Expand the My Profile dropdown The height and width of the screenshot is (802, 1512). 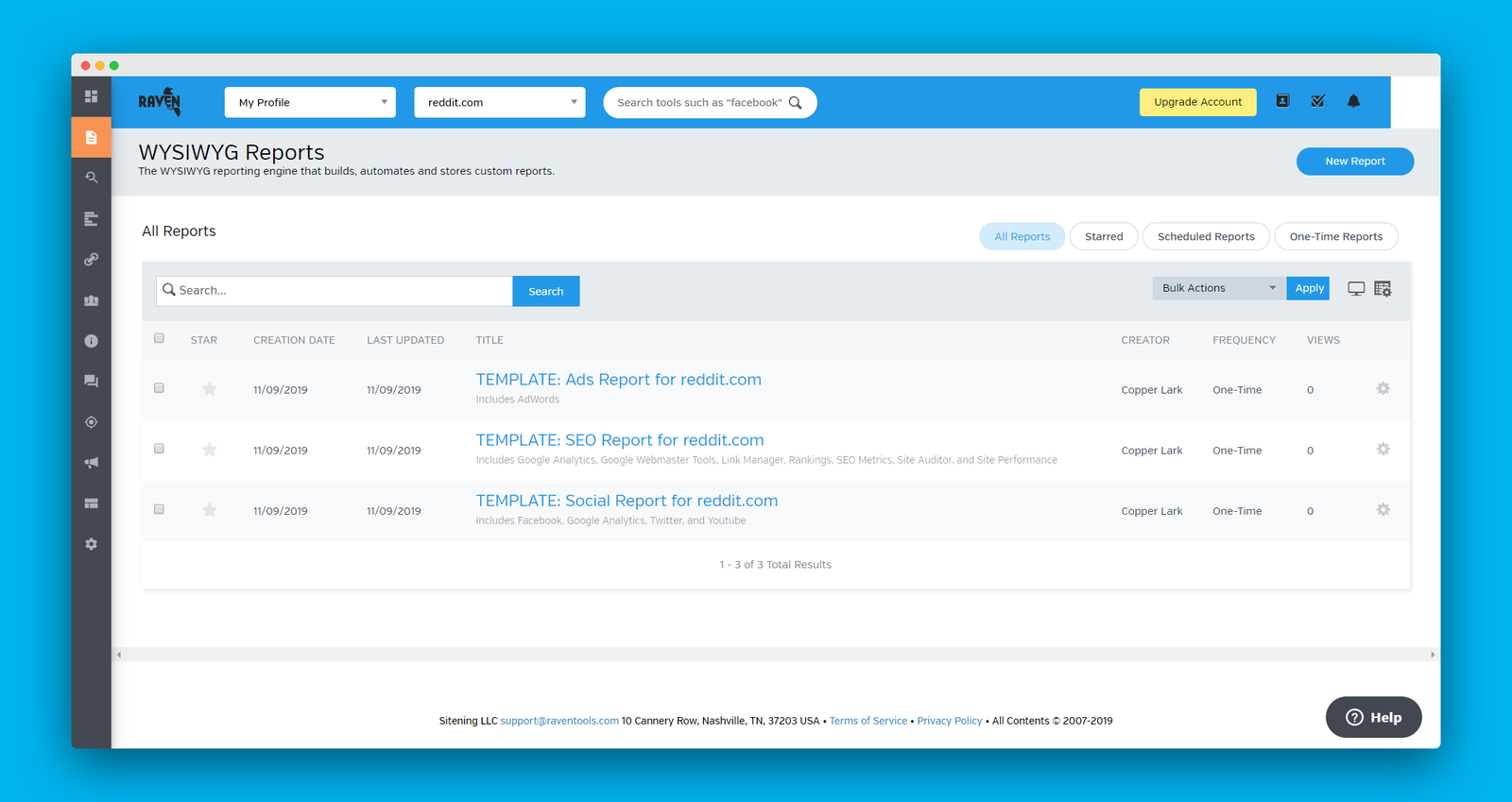(310, 102)
